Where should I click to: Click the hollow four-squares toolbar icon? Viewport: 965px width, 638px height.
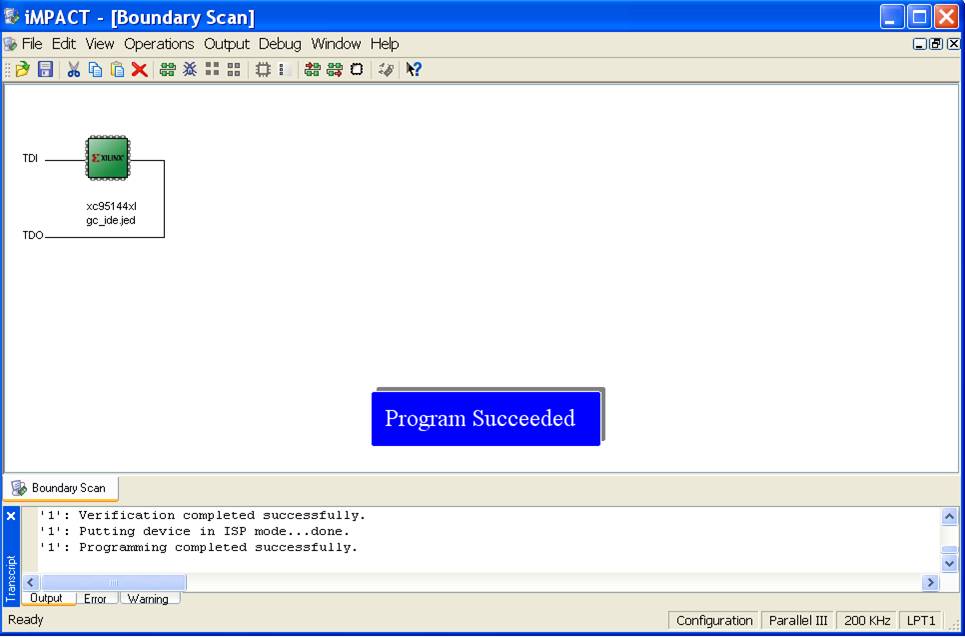coord(234,70)
